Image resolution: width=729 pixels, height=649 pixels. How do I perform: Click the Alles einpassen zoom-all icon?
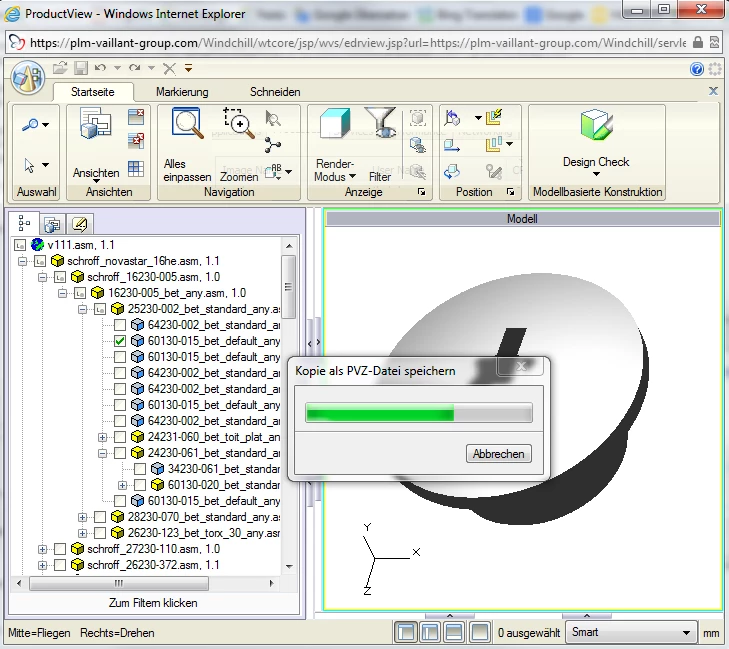[x=187, y=123]
